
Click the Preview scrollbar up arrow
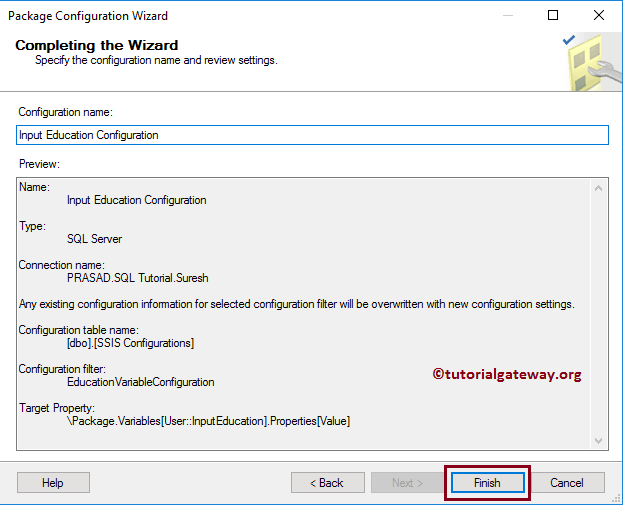coord(598,188)
